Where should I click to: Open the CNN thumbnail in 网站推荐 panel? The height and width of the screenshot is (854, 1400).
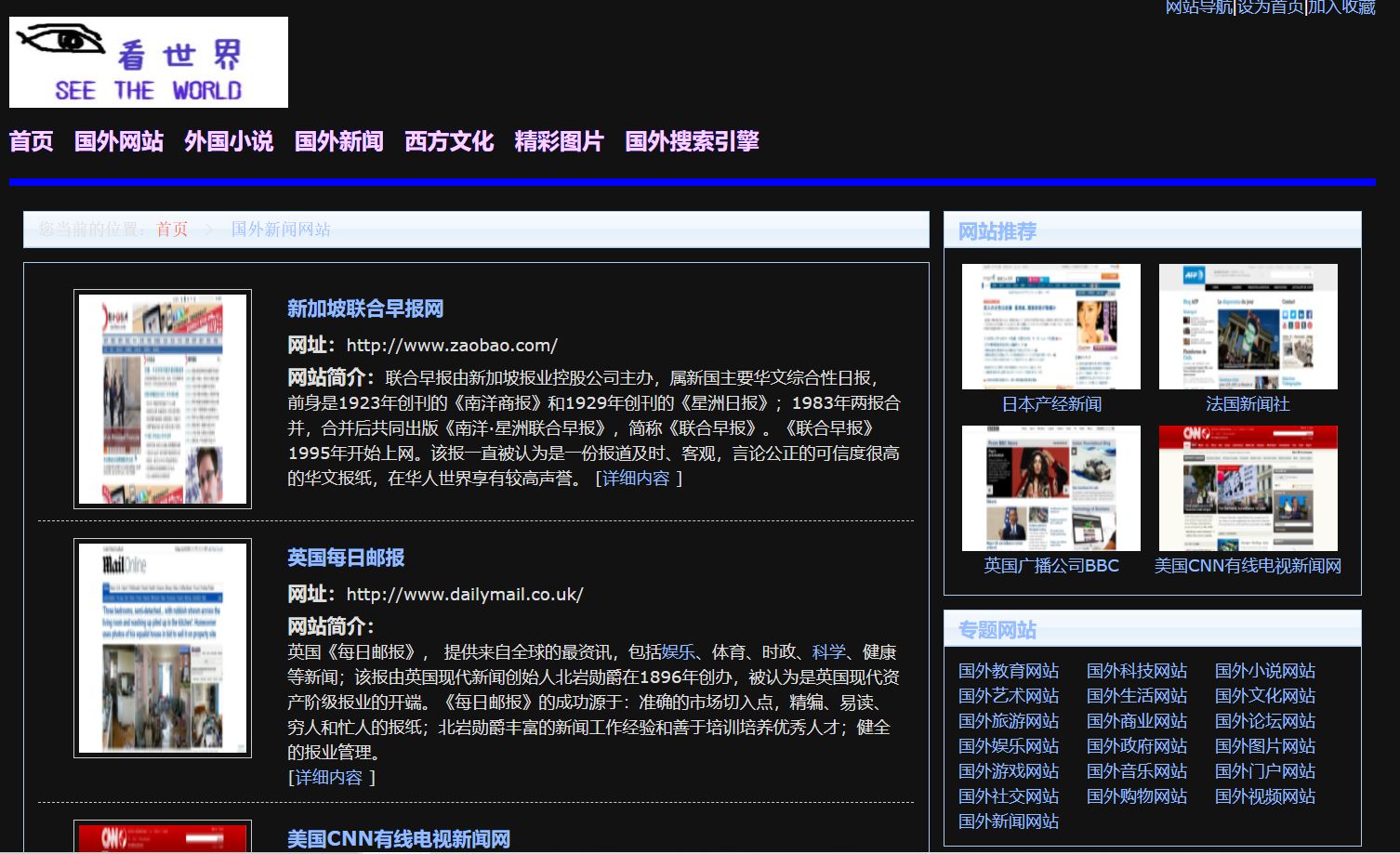(x=1248, y=488)
